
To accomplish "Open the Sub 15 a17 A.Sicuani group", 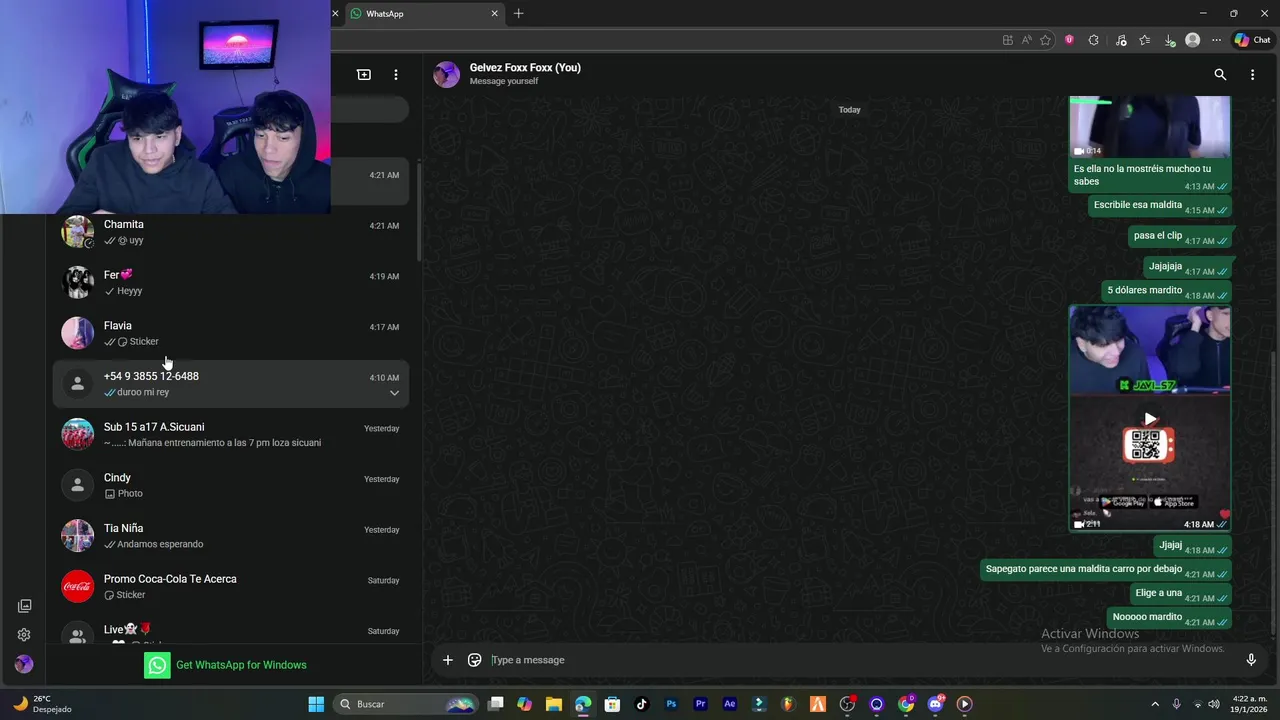I will [x=230, y=435].
